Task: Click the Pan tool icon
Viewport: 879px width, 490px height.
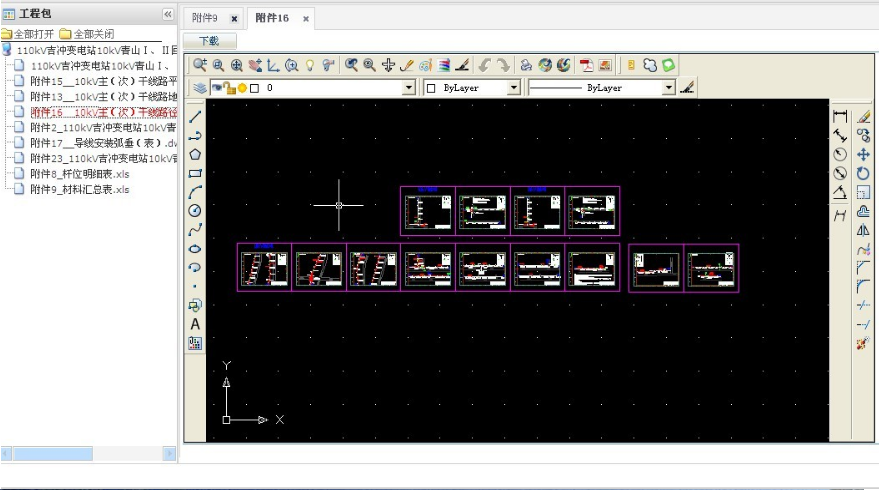Action: click(389, 65)
